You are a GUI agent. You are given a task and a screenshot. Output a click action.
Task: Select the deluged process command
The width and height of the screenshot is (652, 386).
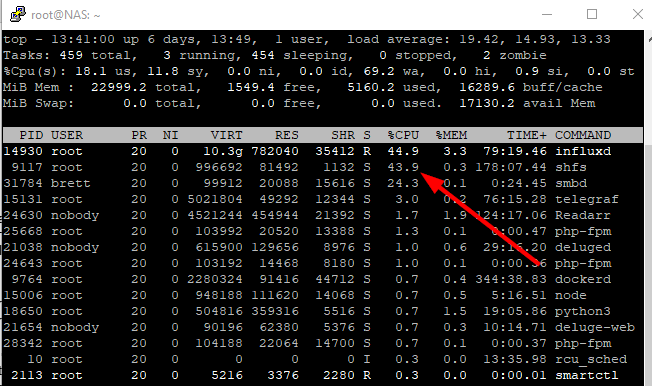(583, 247)
